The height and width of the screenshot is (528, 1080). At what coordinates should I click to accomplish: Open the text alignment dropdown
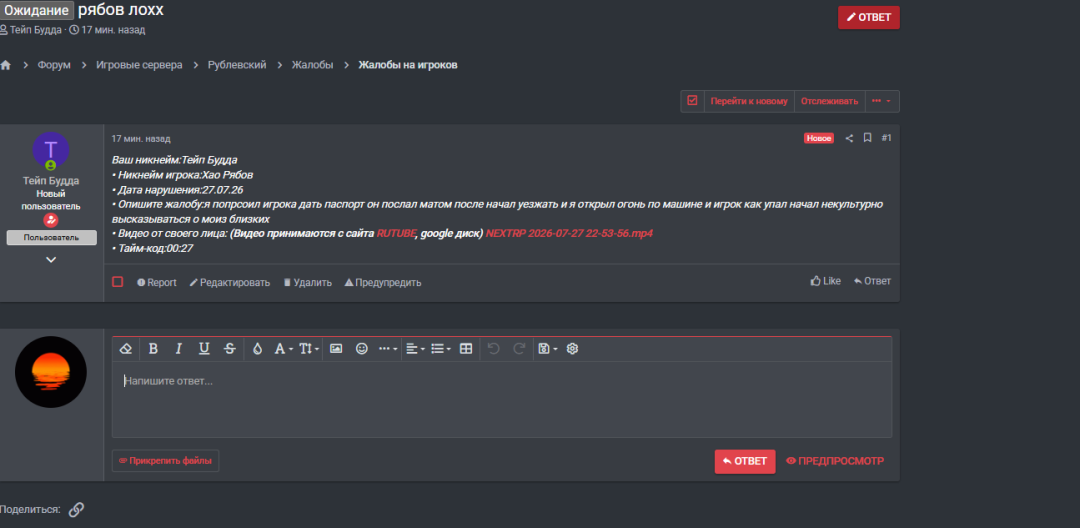[415, 349]
